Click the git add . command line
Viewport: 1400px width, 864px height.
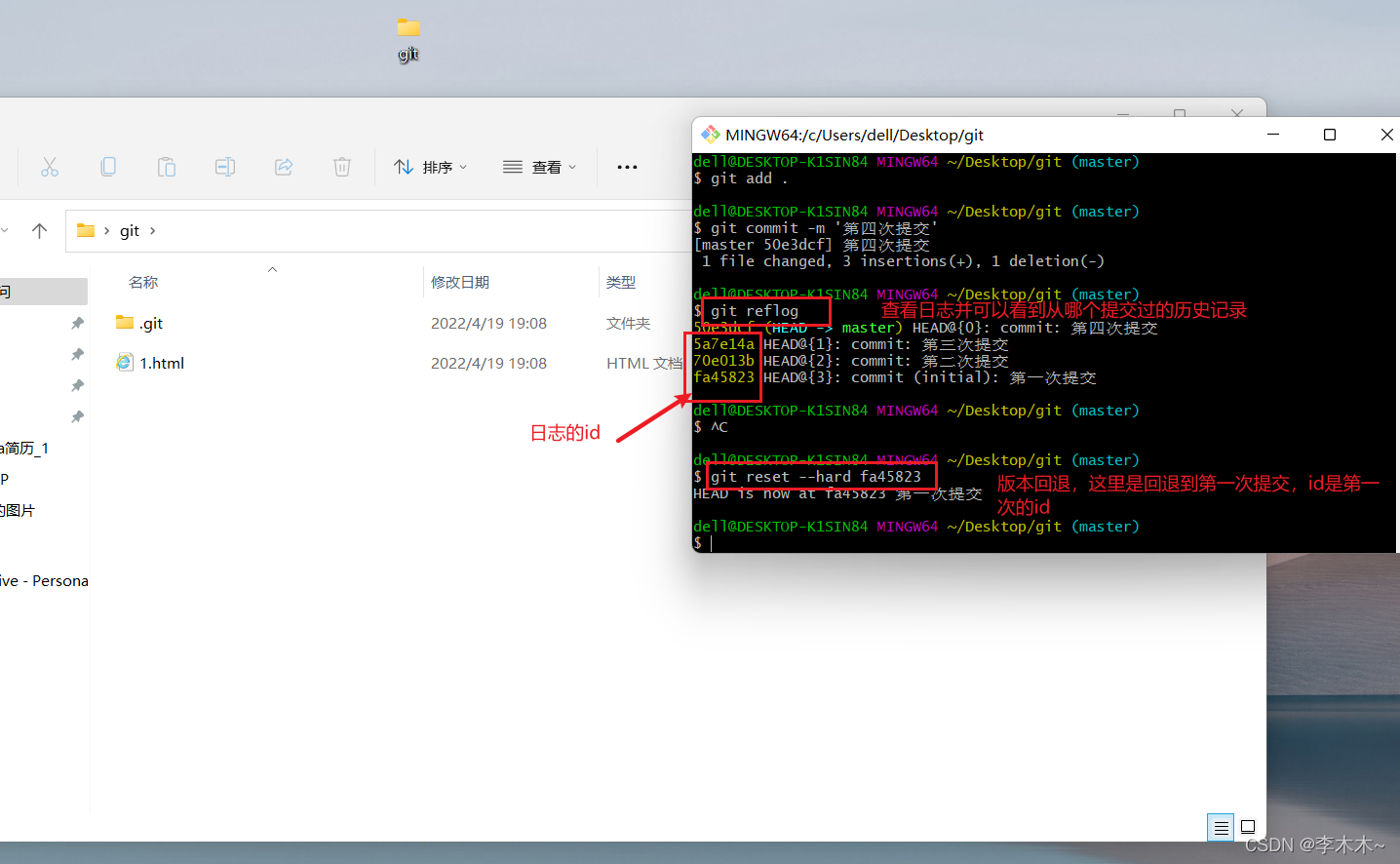[x=741, y=178]
